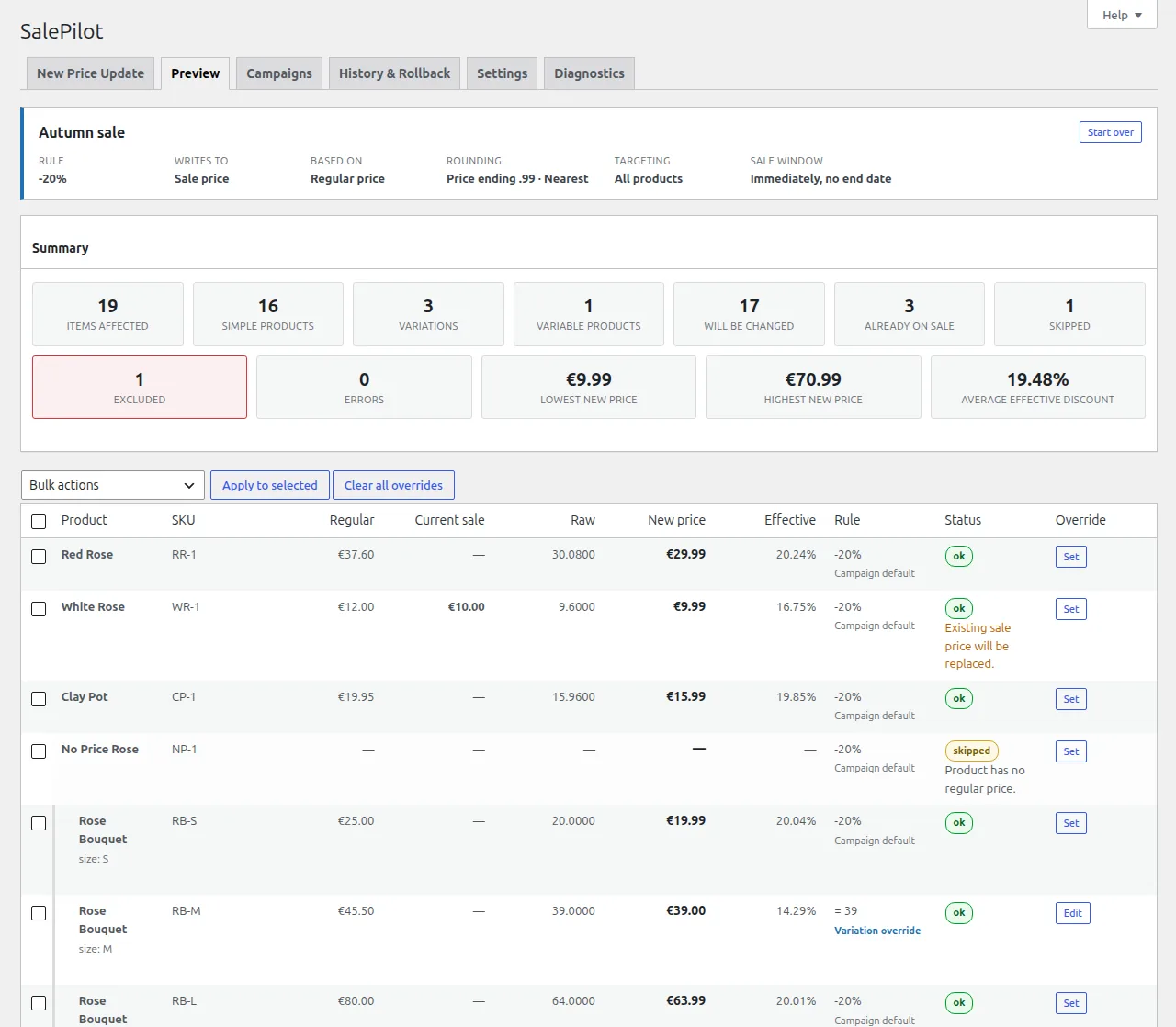The width and height of the screenshot is (1176, 1027).
Task: Open the Campaigns tab
Action: (x=279, y=73)
